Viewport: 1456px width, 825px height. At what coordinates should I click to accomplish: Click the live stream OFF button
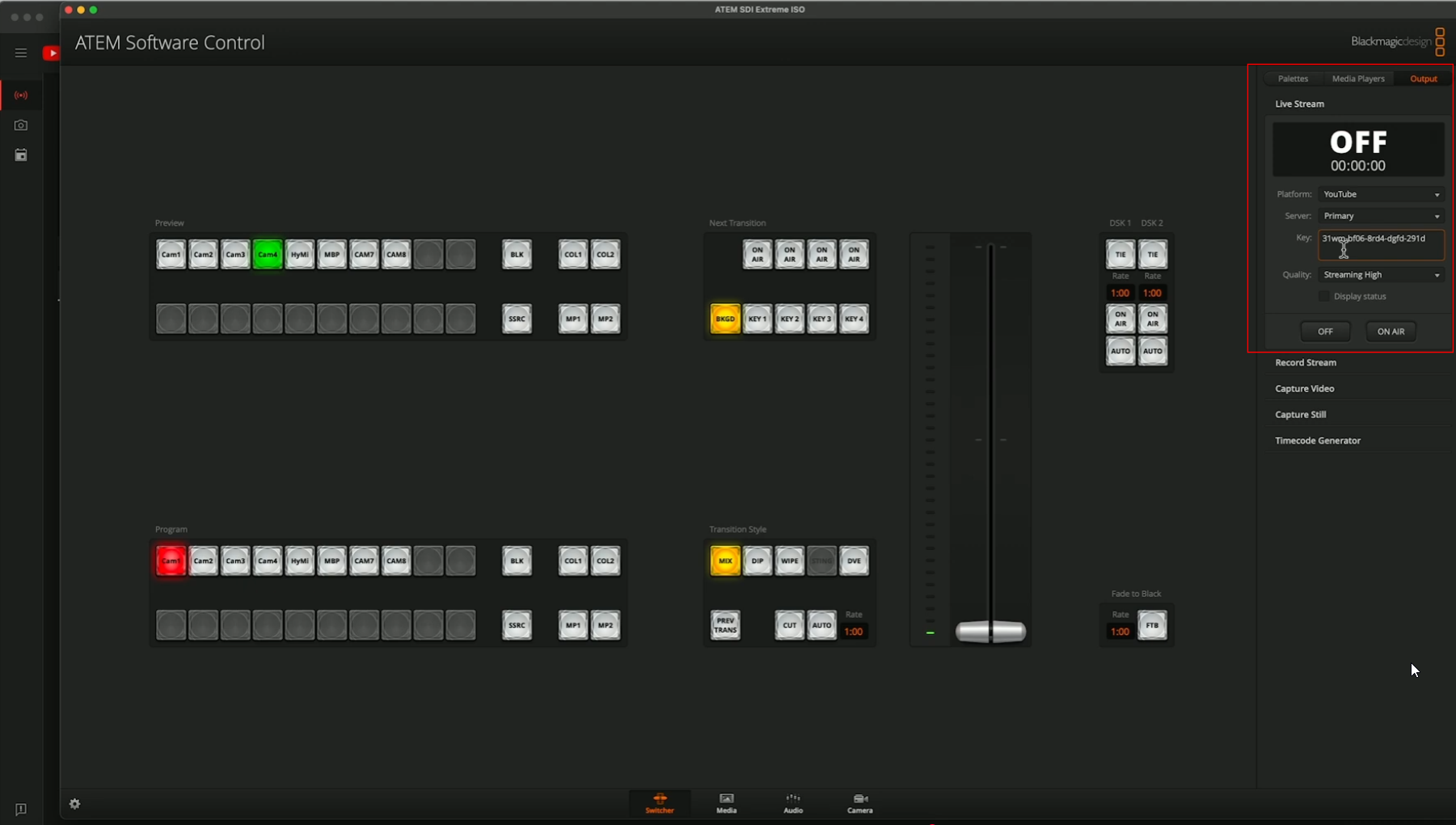pyautogui.click(x=1325, y=332)
